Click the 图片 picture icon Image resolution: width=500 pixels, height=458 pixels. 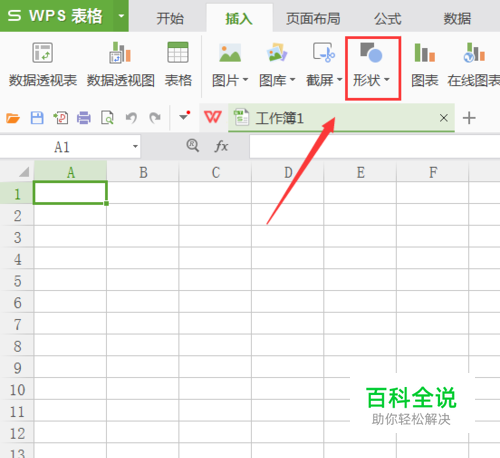point(230,53)
